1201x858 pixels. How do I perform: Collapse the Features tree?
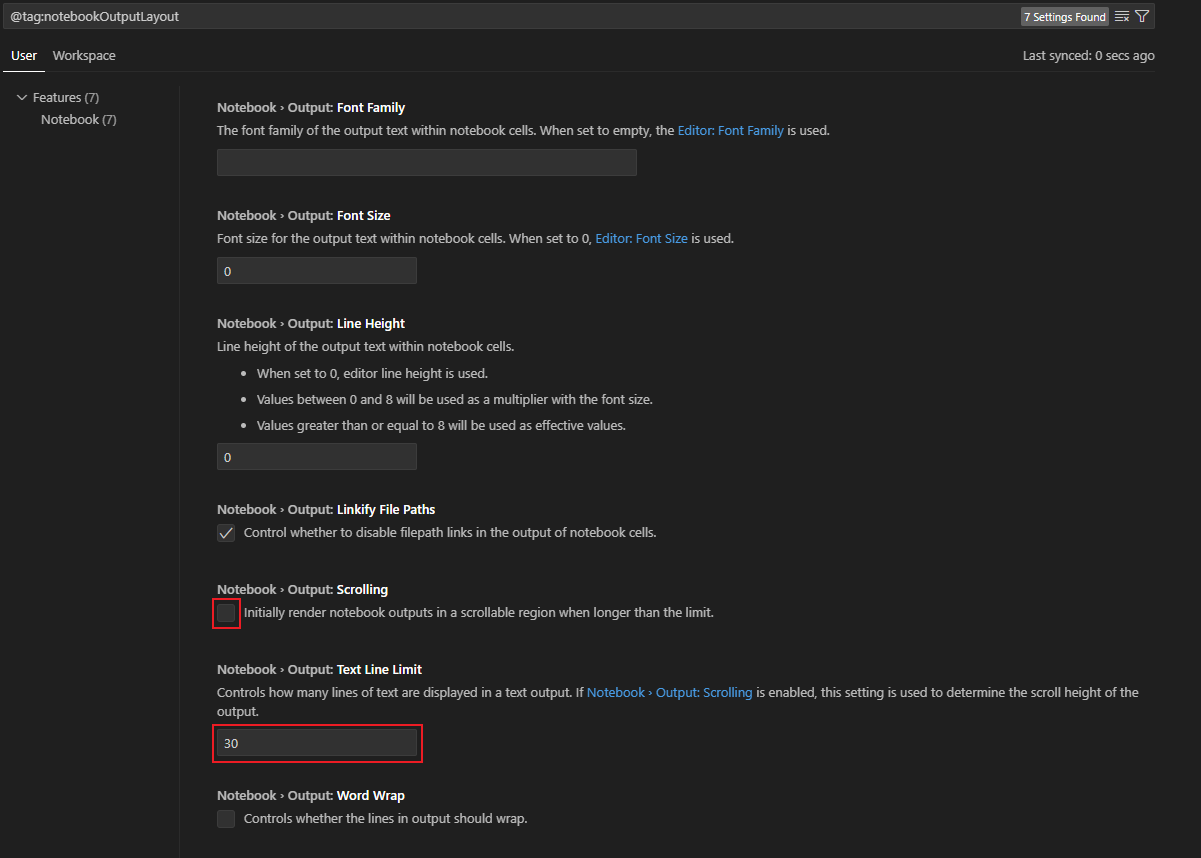click(22, 97)
